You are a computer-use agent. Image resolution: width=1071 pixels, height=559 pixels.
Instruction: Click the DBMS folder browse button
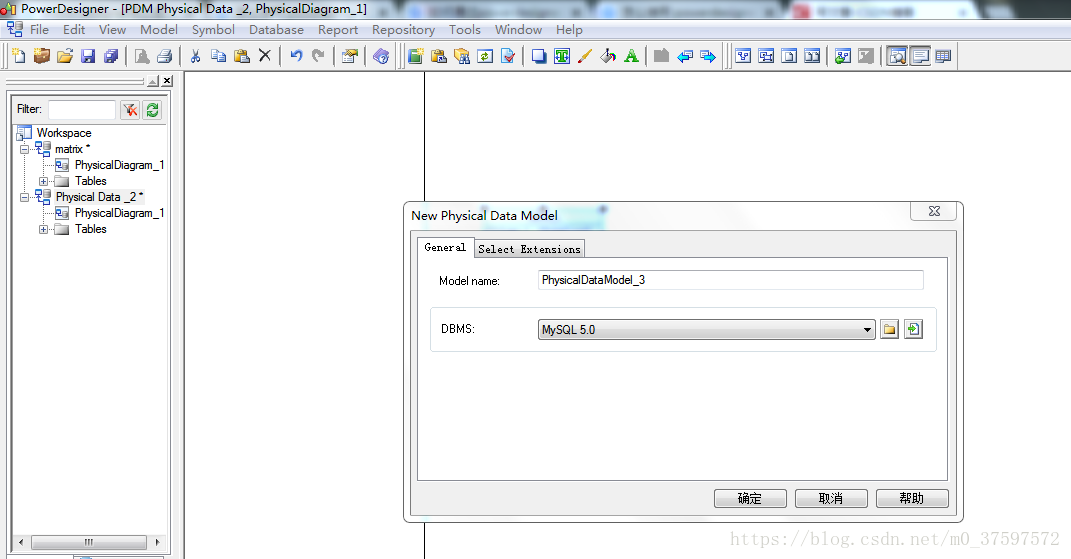tap(889, 329)
